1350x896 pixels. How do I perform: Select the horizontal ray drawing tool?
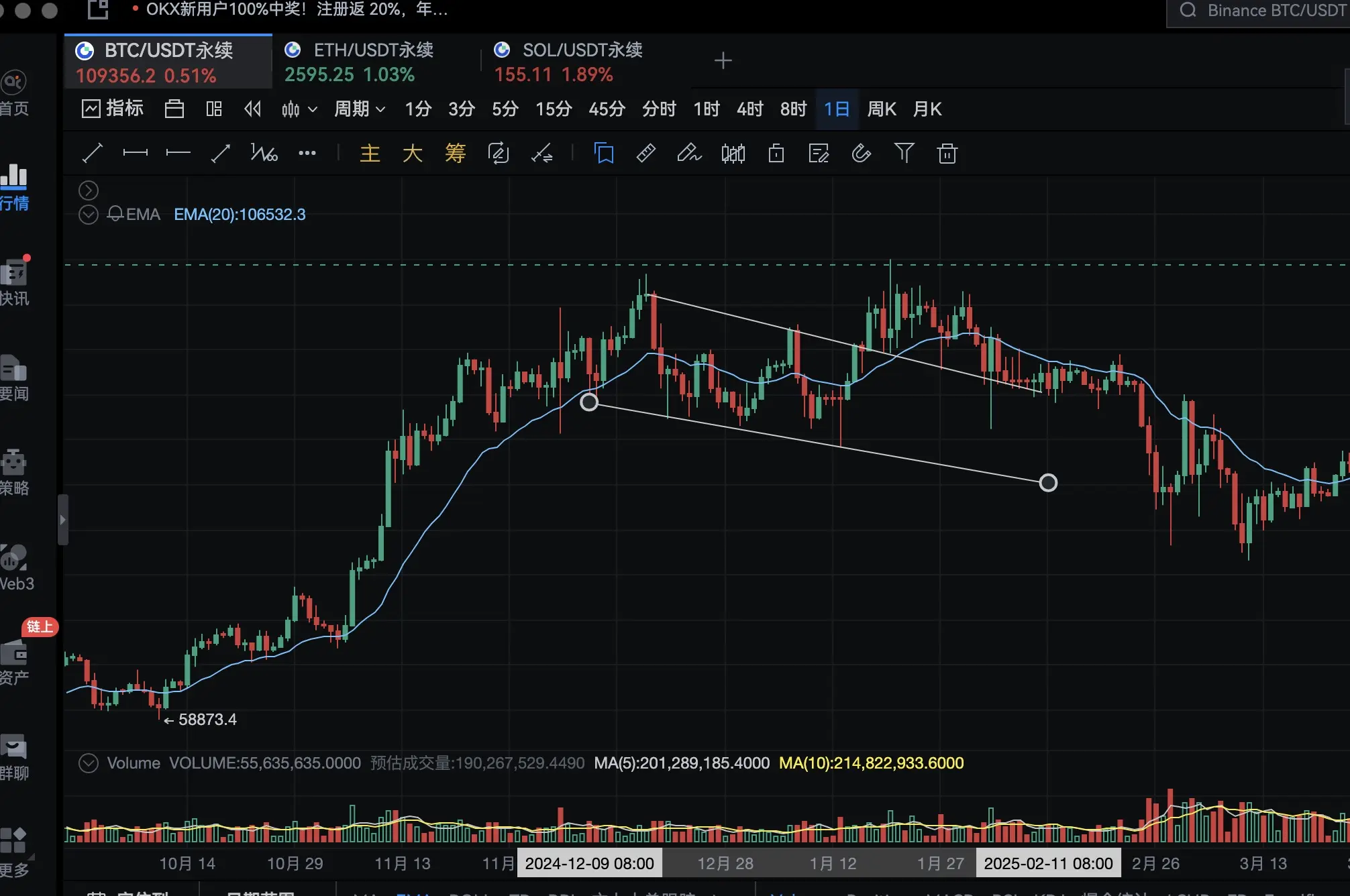click(x=178, y=154)
